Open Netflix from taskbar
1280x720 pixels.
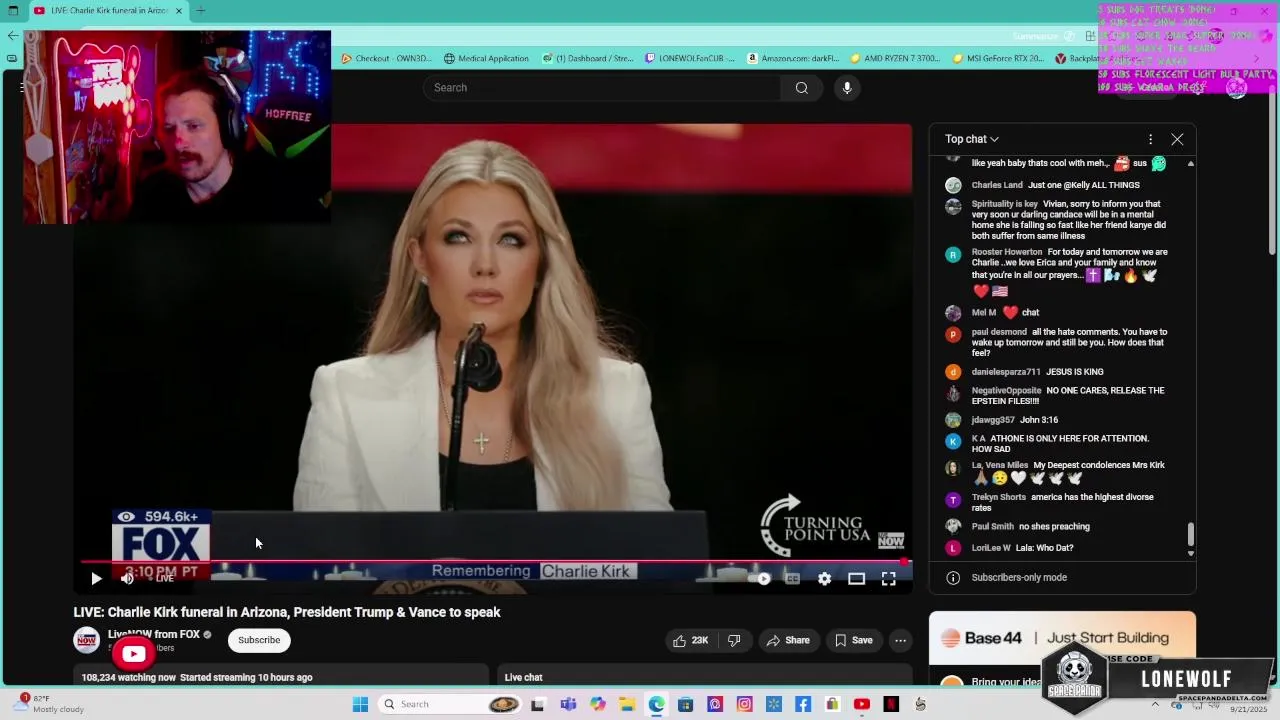pyautogui.click(x=891, y=704)
